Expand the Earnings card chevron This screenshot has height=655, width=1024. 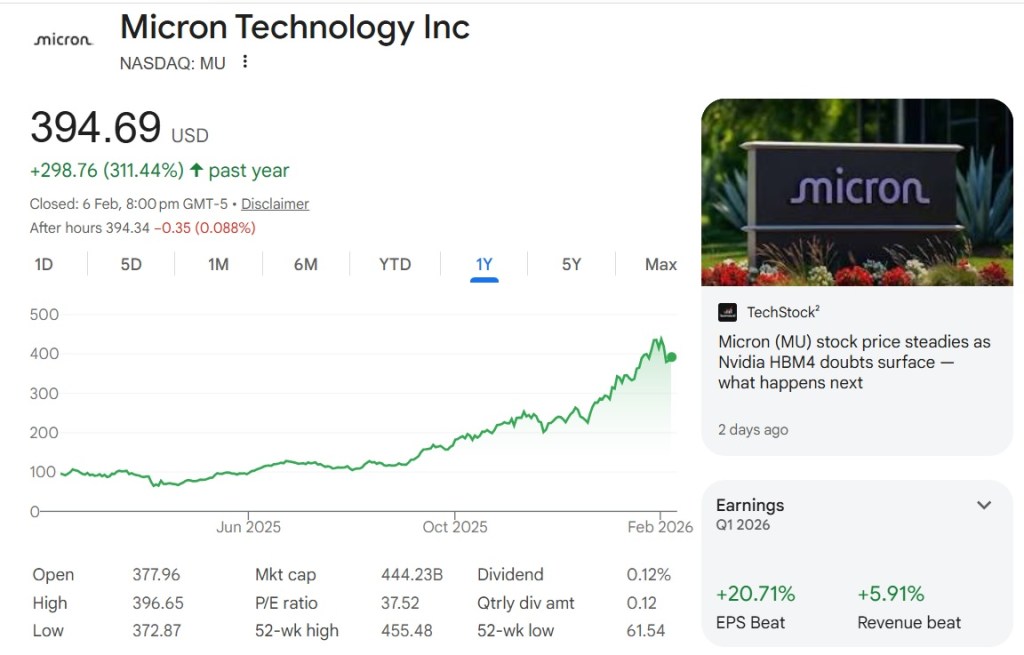tap(984, 505)
